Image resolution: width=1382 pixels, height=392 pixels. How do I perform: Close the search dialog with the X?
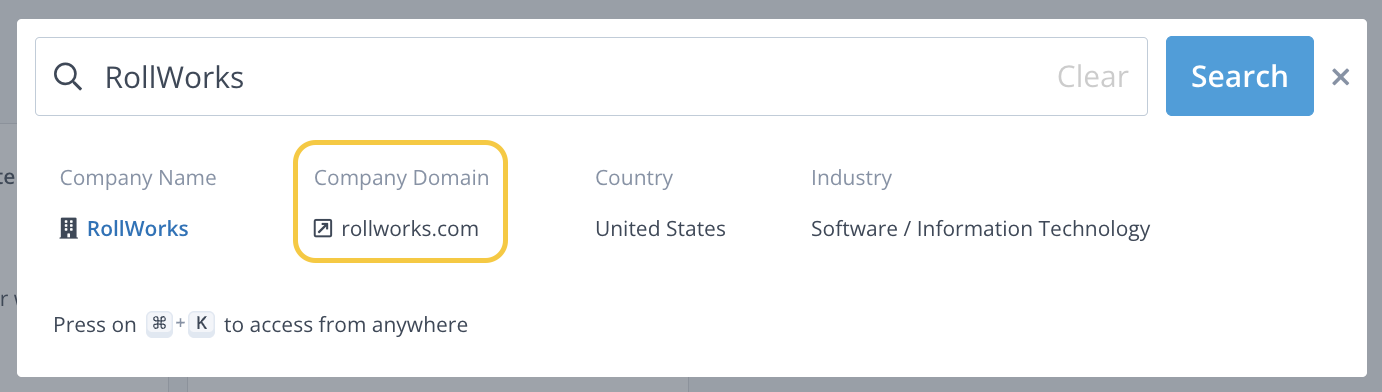1341,77
